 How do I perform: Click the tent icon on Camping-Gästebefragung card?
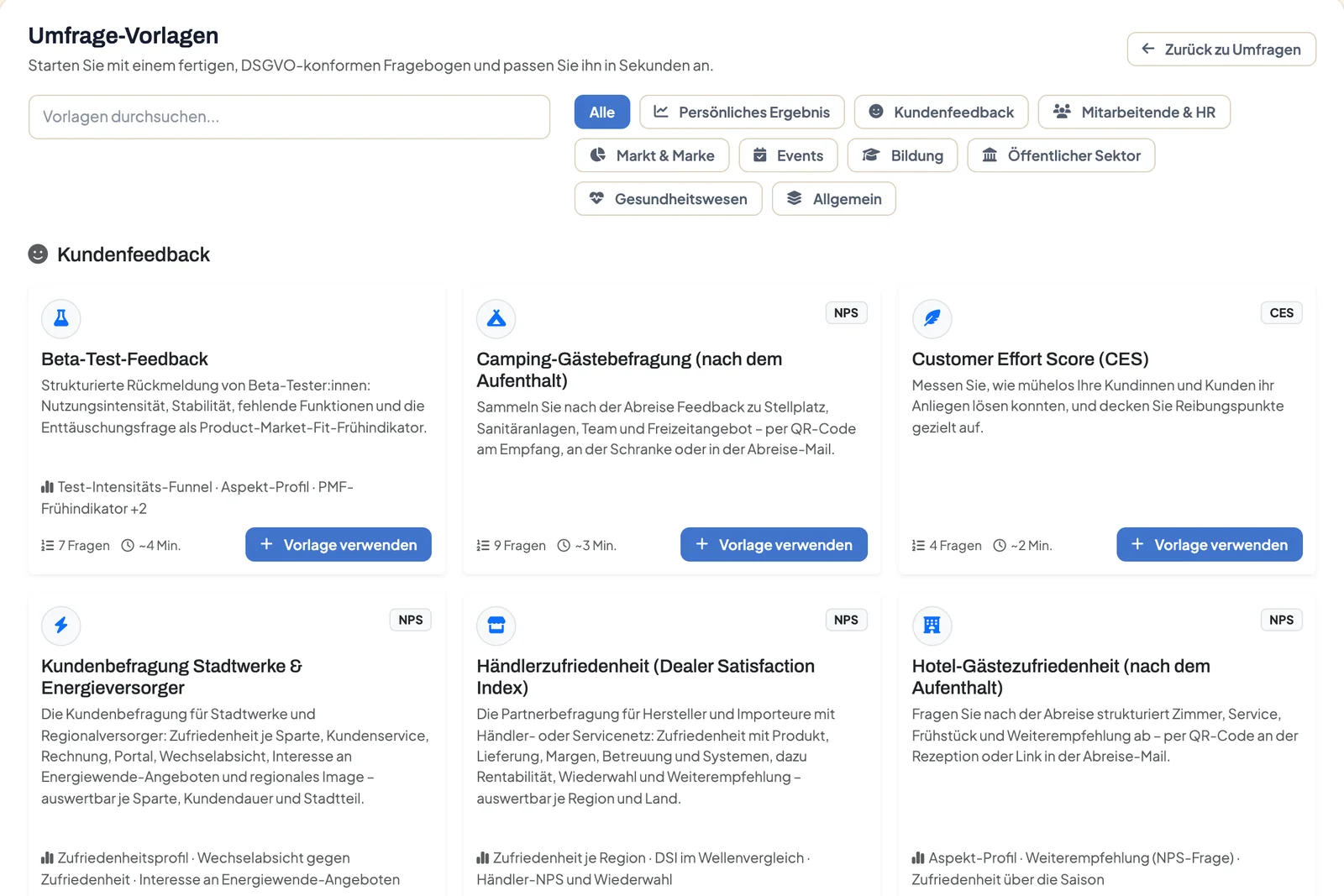[496, 318]
